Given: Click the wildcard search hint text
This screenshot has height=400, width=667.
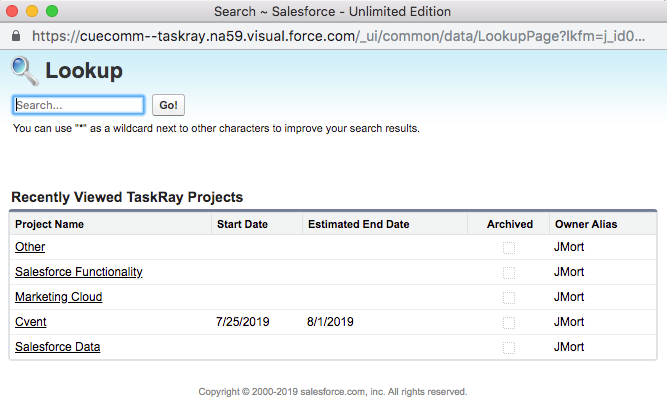Looking at the screenshot, I should click(x=216, y=128).
